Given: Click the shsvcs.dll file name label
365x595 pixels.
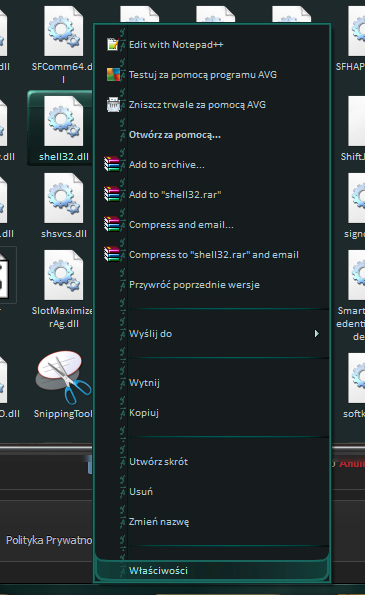Looking at the screenshot, I should tap(64, 233).
